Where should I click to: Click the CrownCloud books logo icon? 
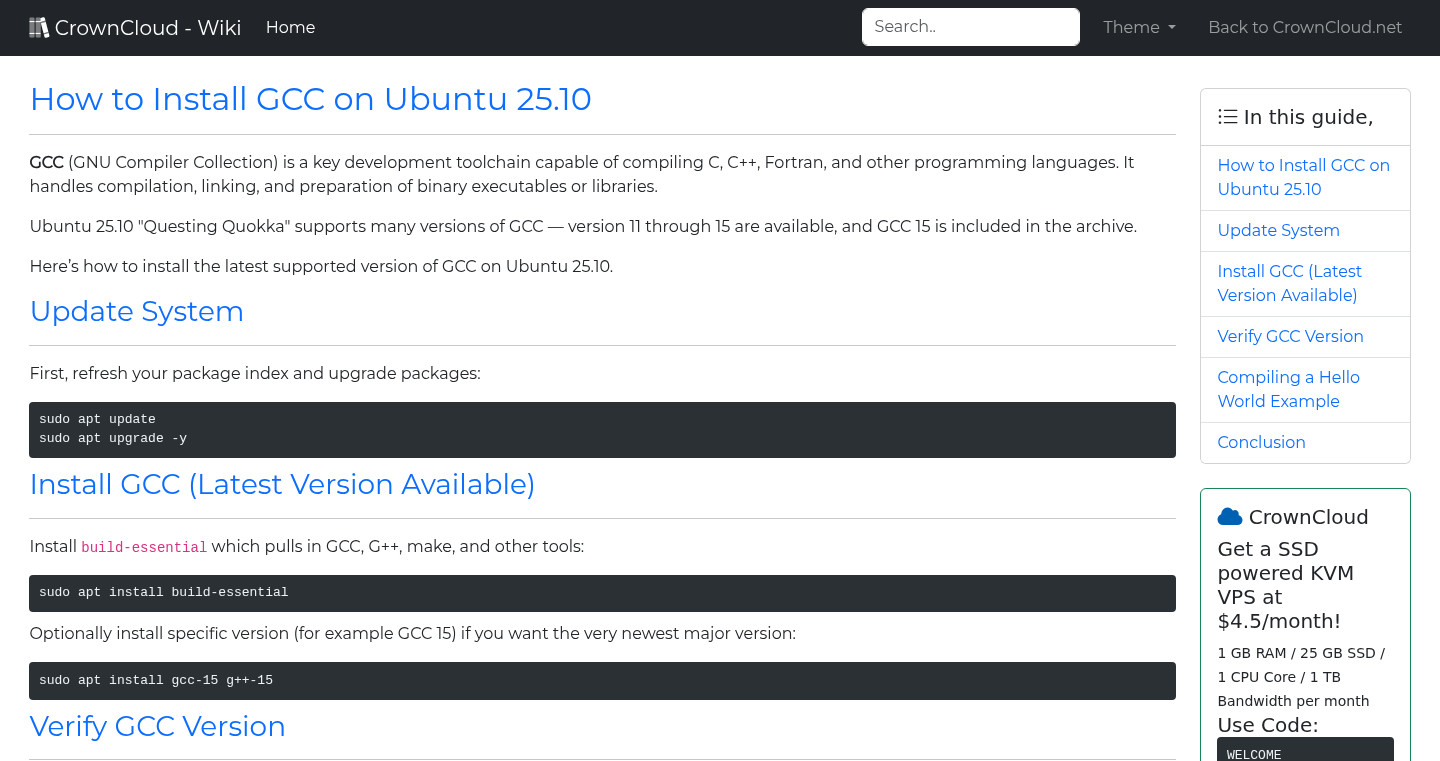point(39,26)
